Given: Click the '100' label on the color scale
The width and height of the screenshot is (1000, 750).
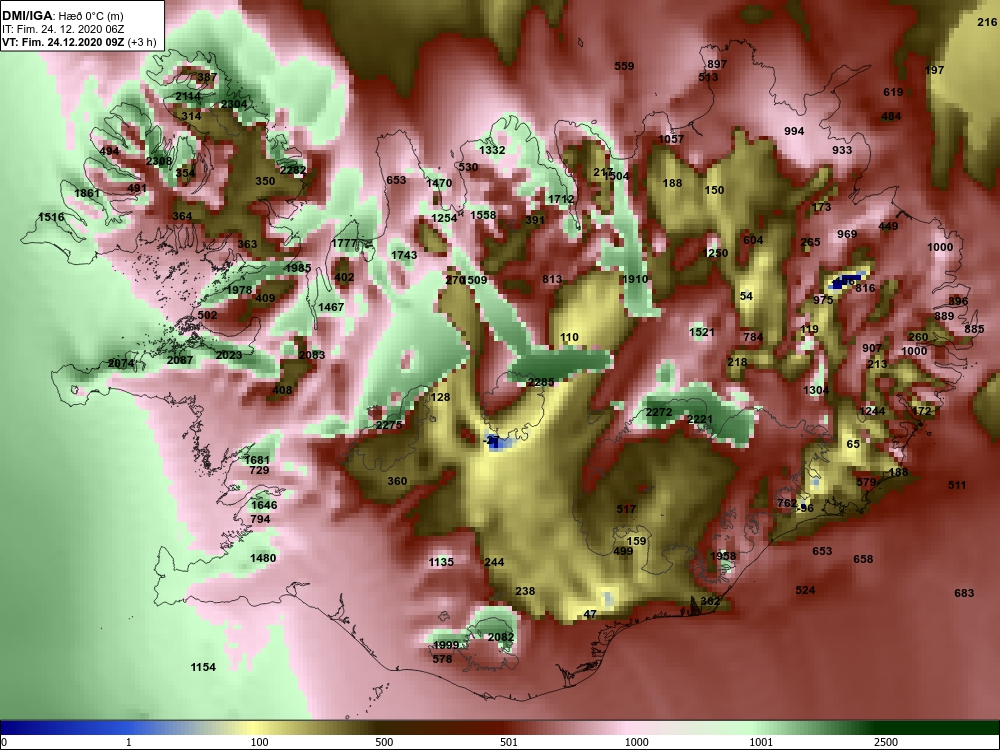Looking at the screenshot, I should pos(259,742).
